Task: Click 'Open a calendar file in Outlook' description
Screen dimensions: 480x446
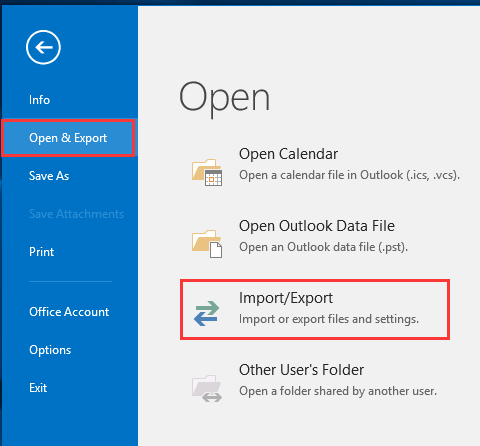Action: click(349, 175)
